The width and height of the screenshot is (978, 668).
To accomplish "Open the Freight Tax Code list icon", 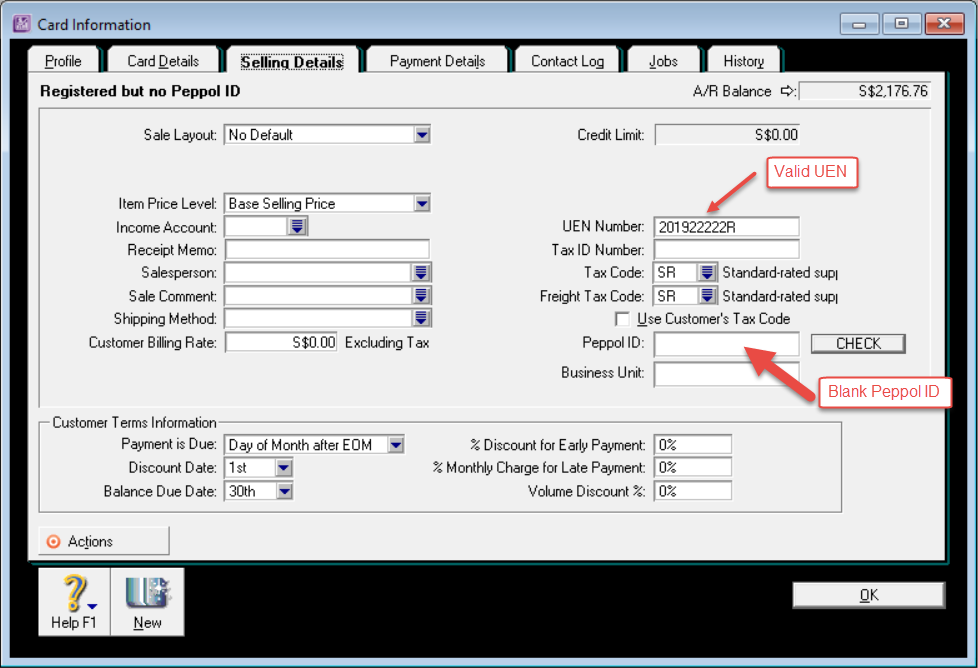I will pos(707,296).
